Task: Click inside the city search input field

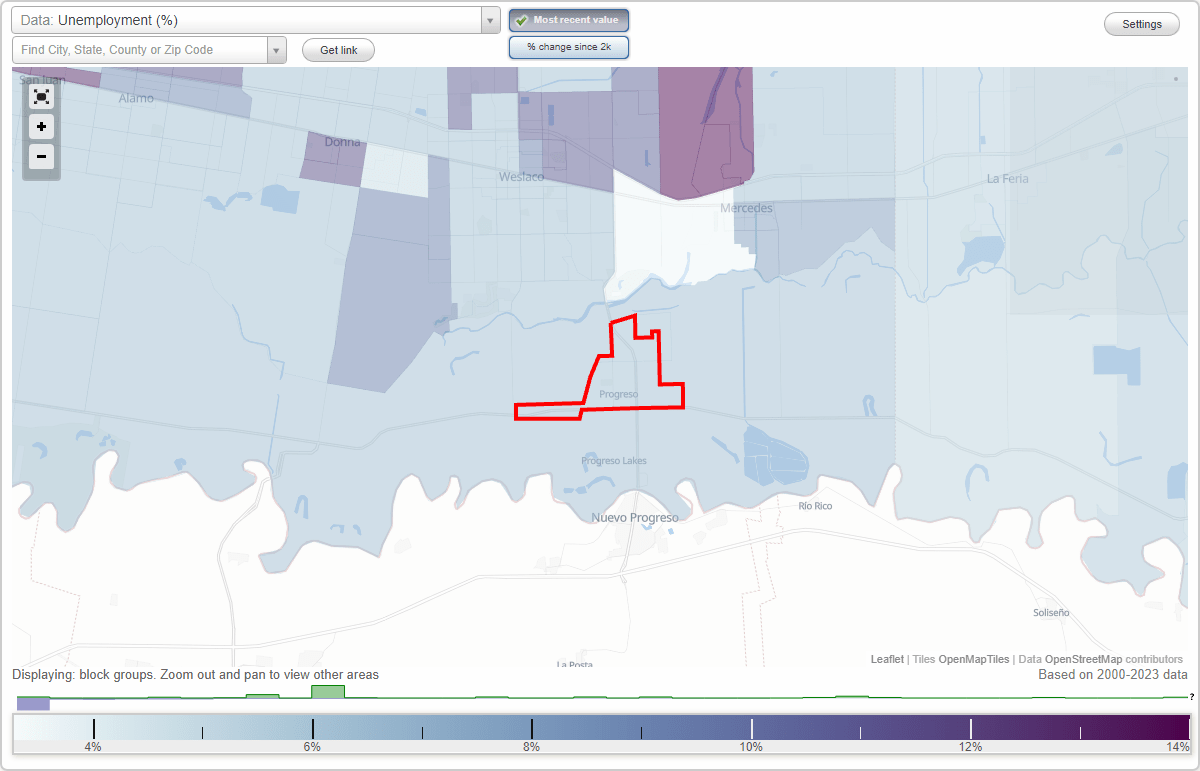Action: [140, 48]
